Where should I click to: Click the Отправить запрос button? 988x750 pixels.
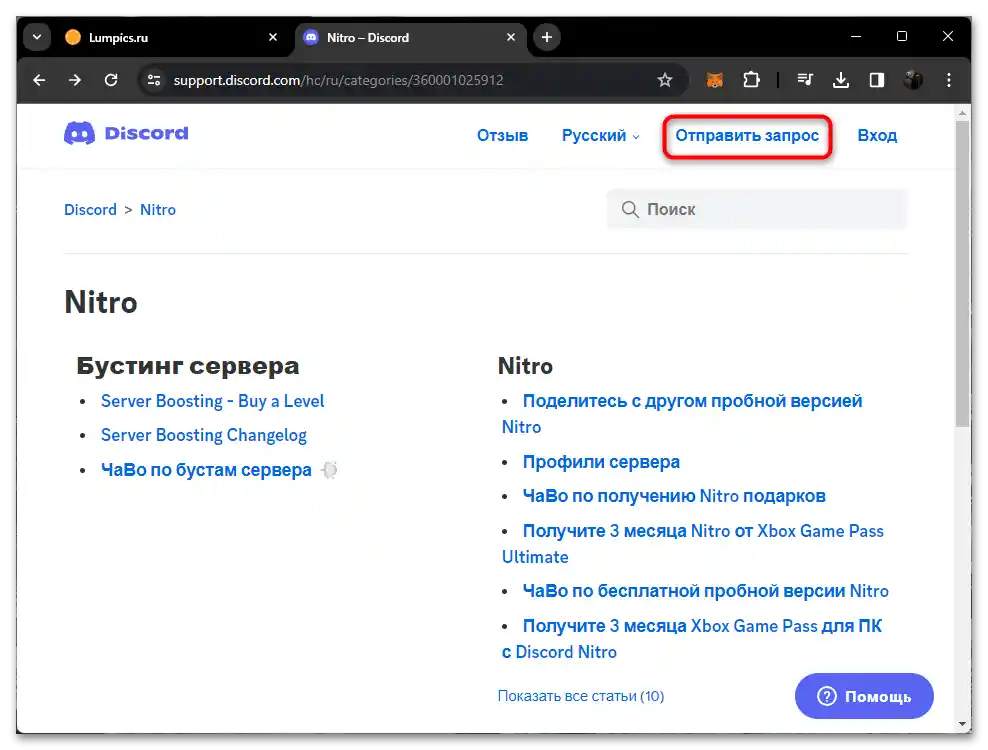point(747,135)
